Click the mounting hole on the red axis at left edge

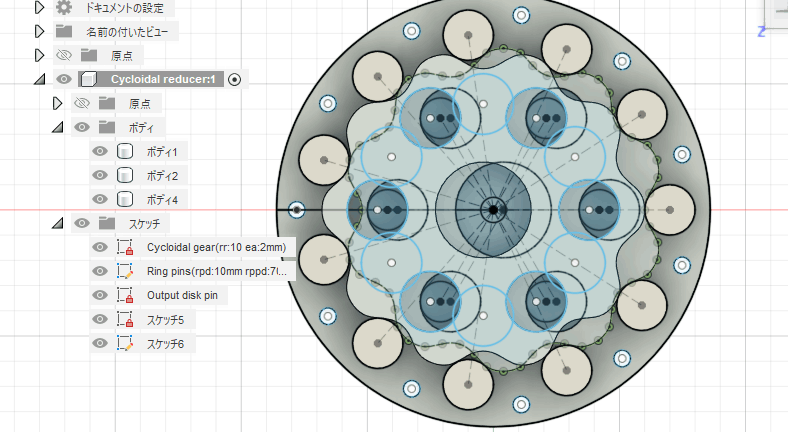click(x=297, y=209)
